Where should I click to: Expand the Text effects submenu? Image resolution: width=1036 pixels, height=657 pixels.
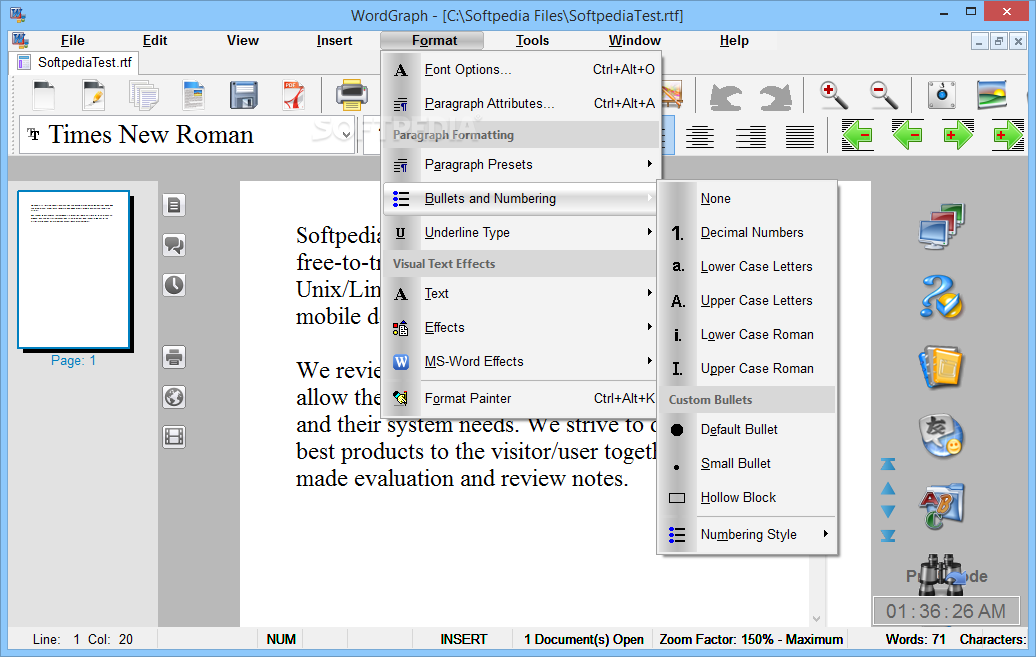pyautogui.click(x=520, y=293)
